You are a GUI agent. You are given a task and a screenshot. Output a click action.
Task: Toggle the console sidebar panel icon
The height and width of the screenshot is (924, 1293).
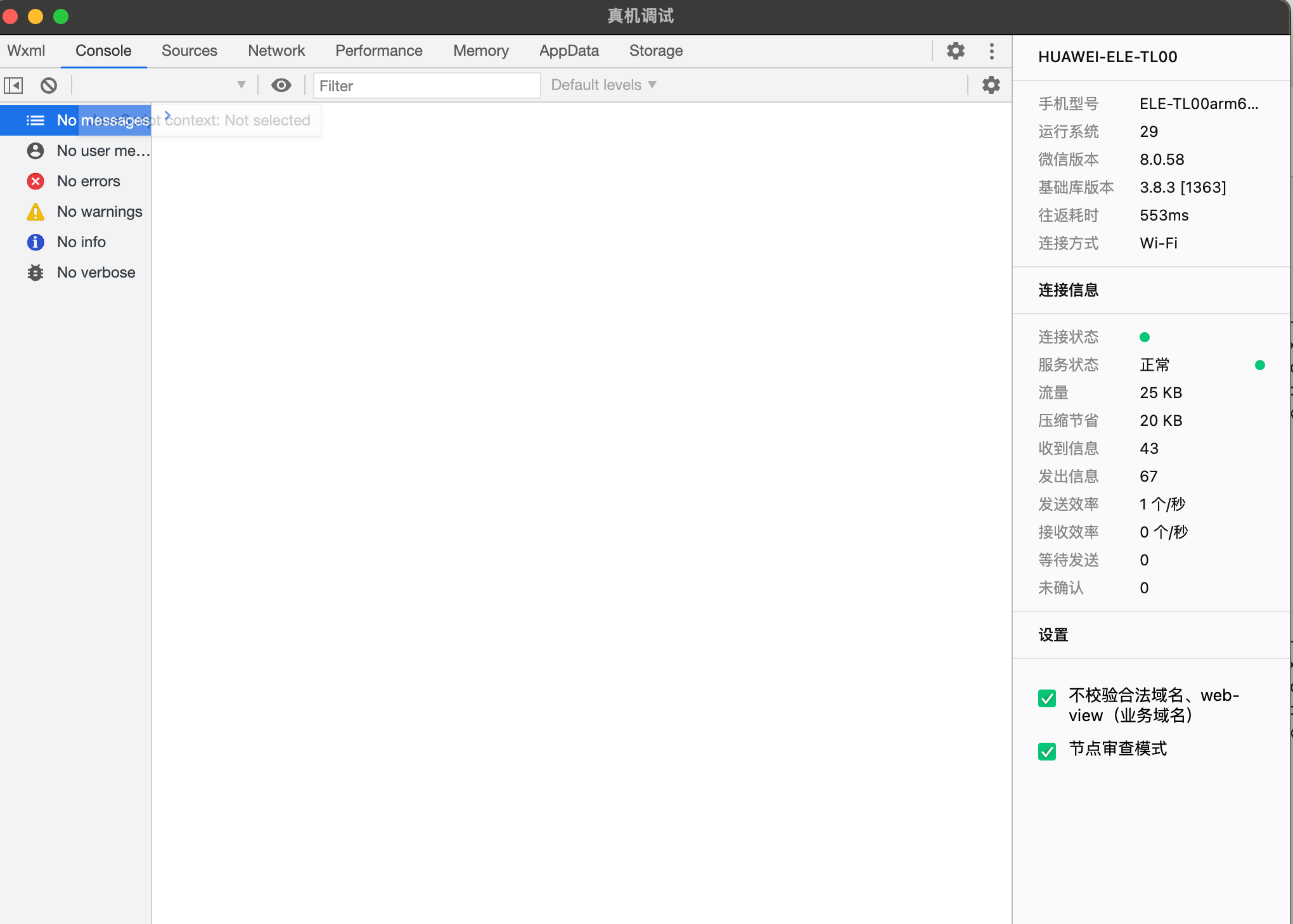(13, 85)
